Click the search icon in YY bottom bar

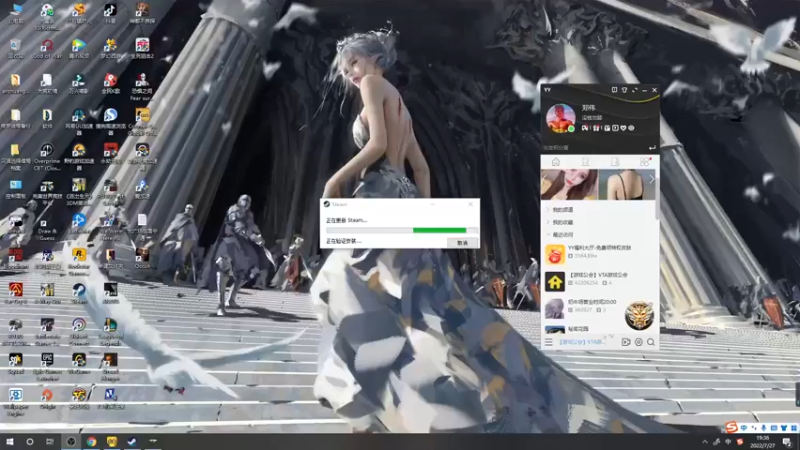click(651, 342)
